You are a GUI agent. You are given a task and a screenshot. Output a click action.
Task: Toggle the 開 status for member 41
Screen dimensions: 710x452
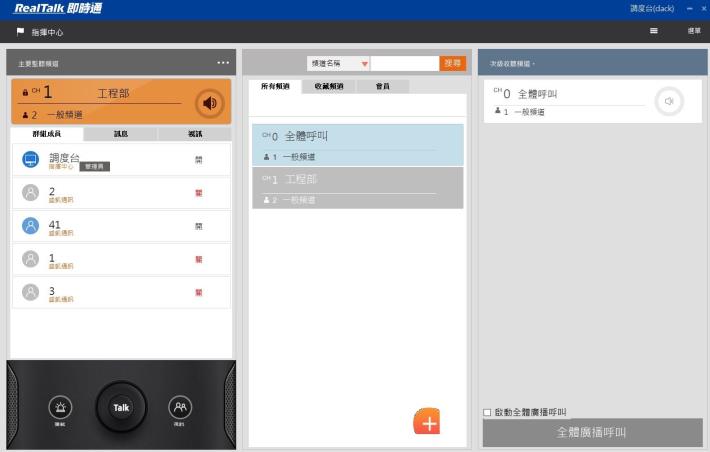(198, 226)
